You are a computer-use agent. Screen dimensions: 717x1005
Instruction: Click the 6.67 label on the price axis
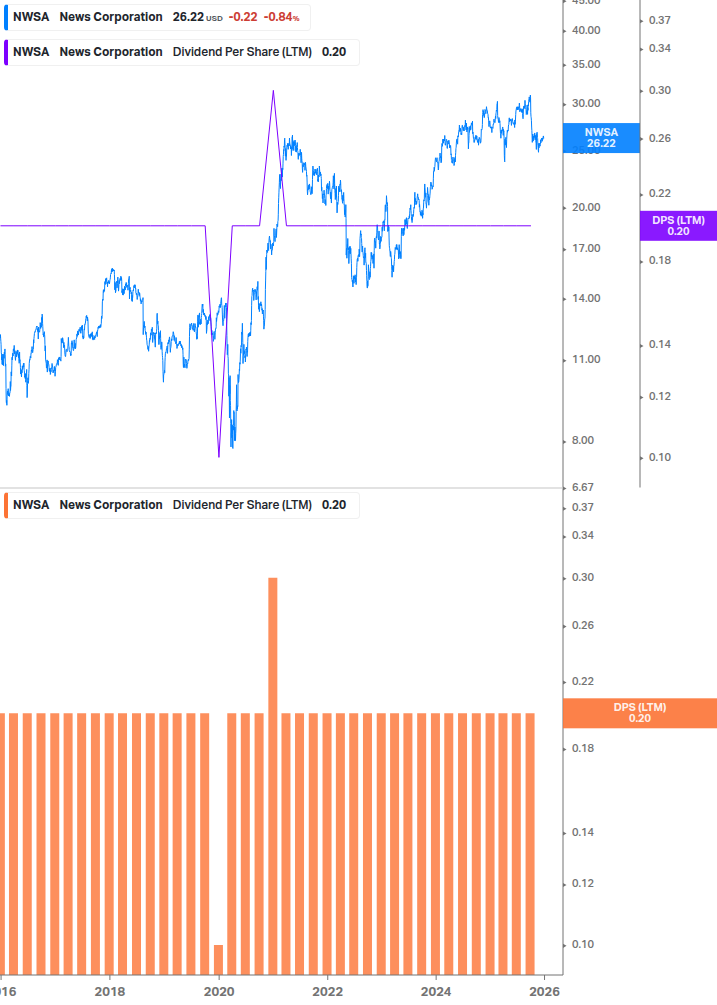[x=583, y=487]
